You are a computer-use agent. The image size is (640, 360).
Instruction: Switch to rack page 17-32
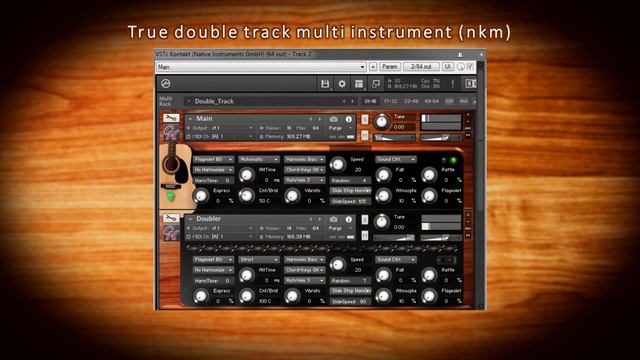click(x=391, y=101)
